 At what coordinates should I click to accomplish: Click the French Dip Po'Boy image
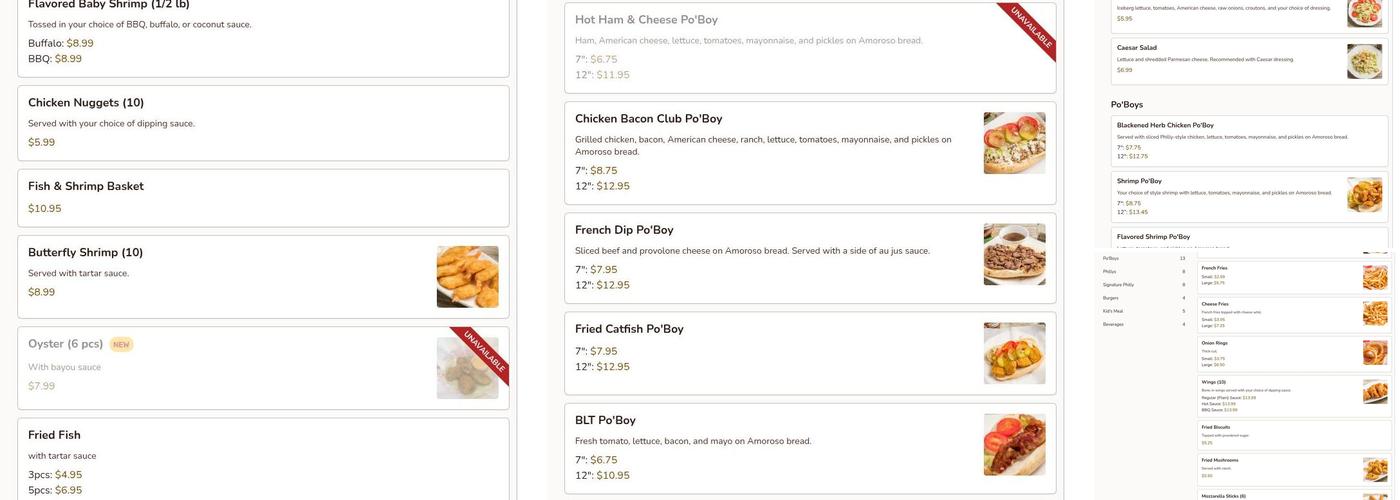tap(1014, 254)
